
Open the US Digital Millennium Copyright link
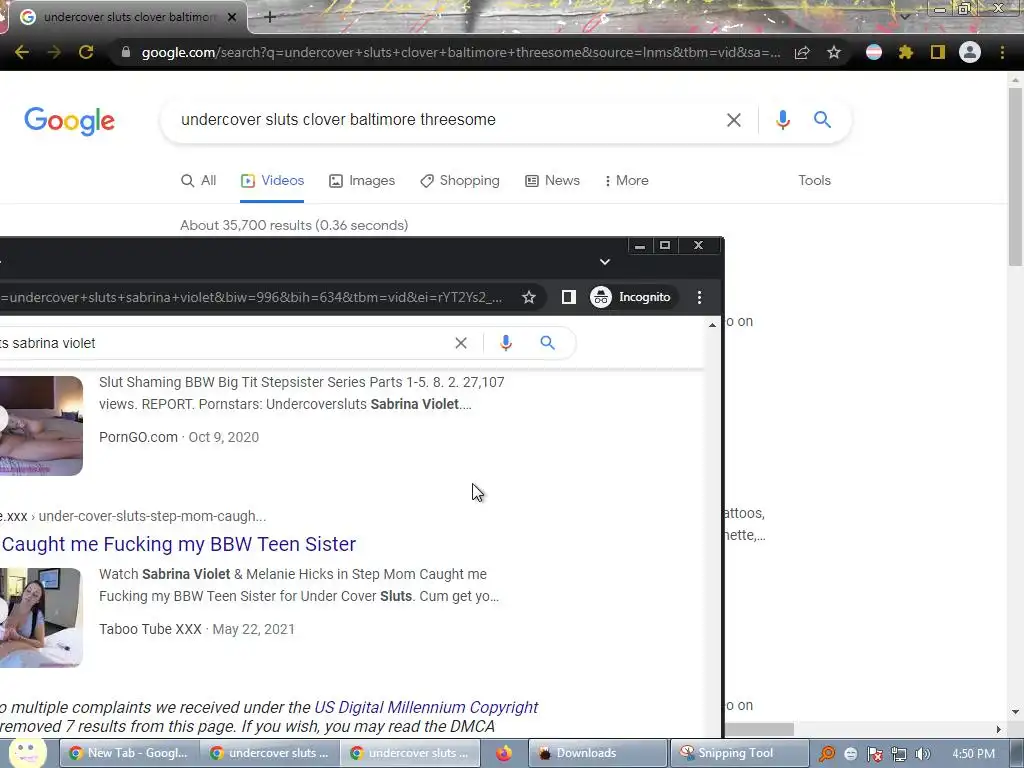426,707
